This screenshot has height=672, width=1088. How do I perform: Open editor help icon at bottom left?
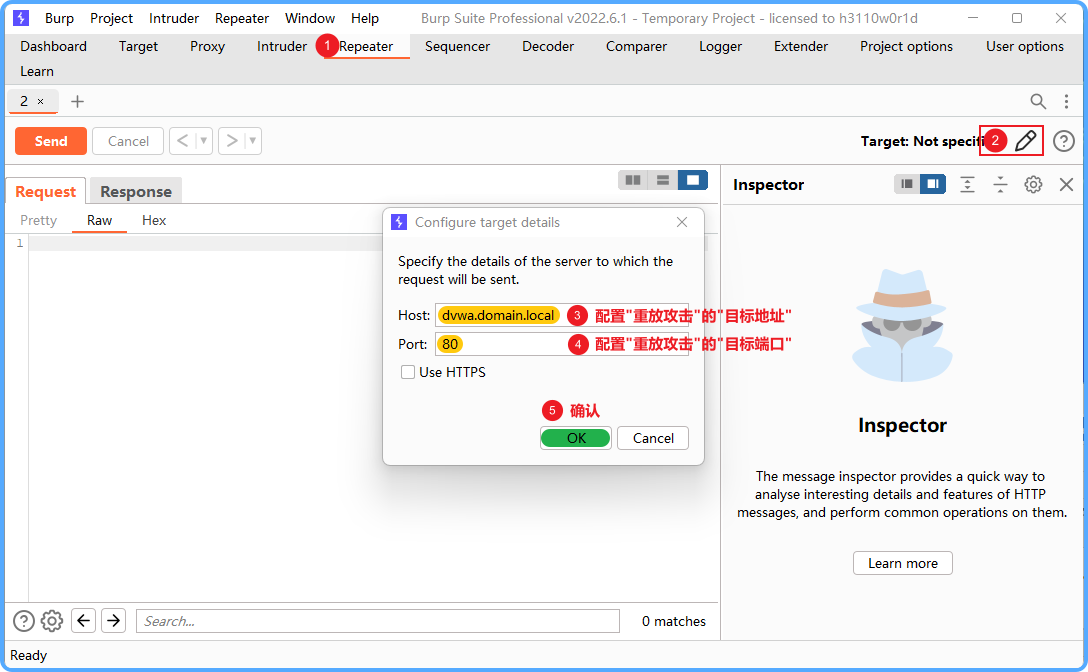(24, 621)
